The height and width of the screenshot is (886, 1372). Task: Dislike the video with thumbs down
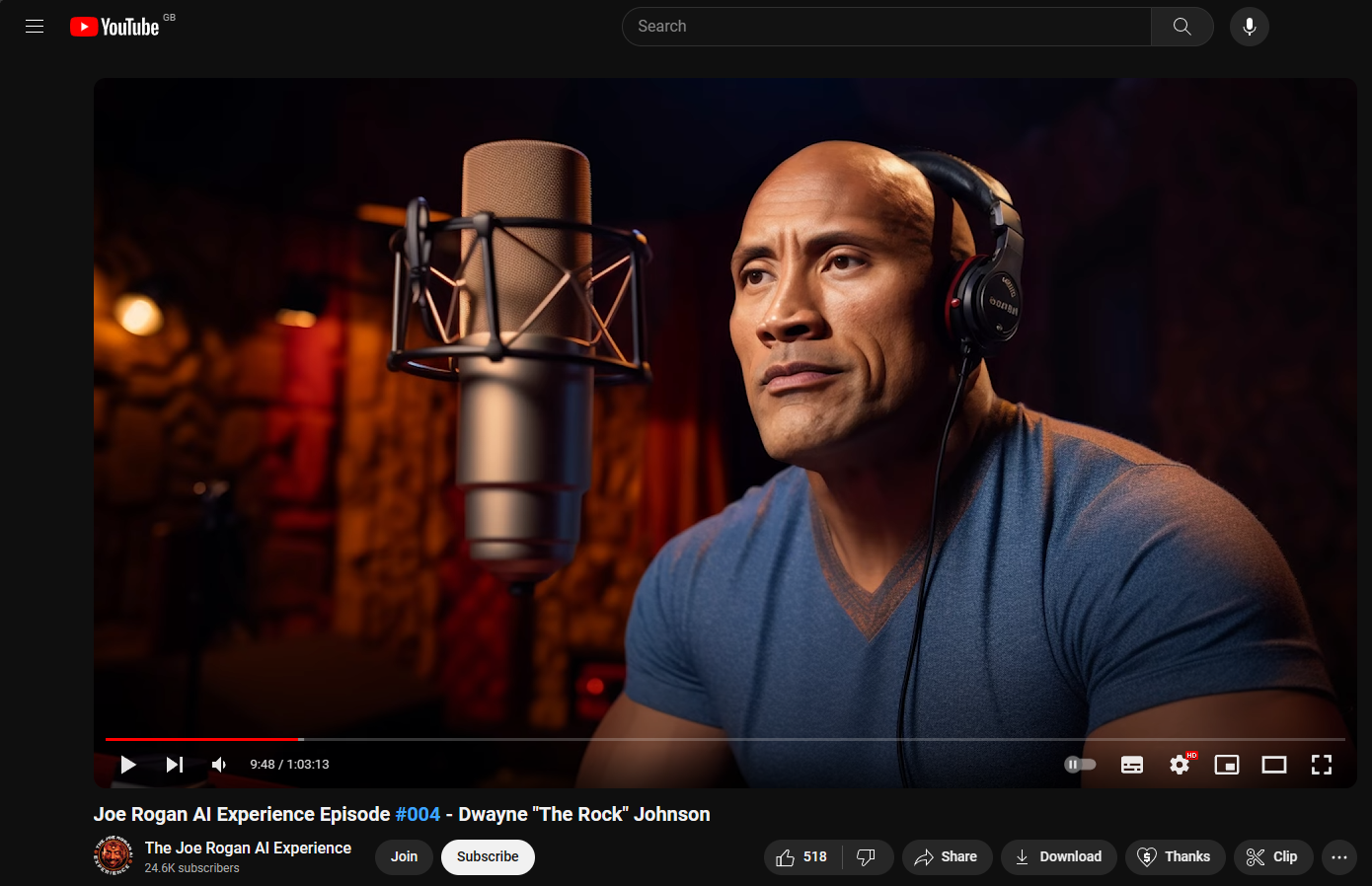click(x=867, y=857)
